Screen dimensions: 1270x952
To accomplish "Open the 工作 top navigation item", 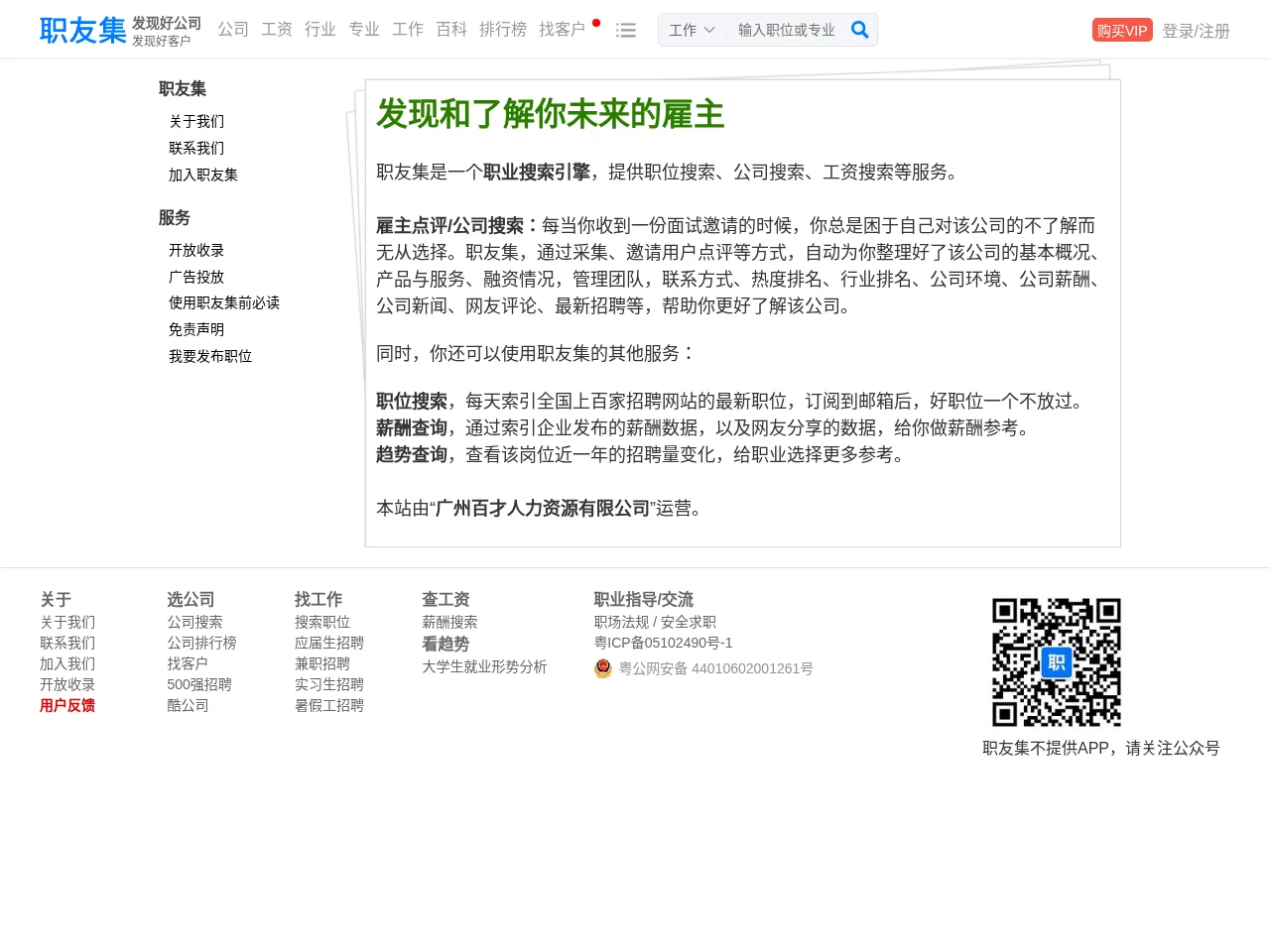I will coord(408,30).
